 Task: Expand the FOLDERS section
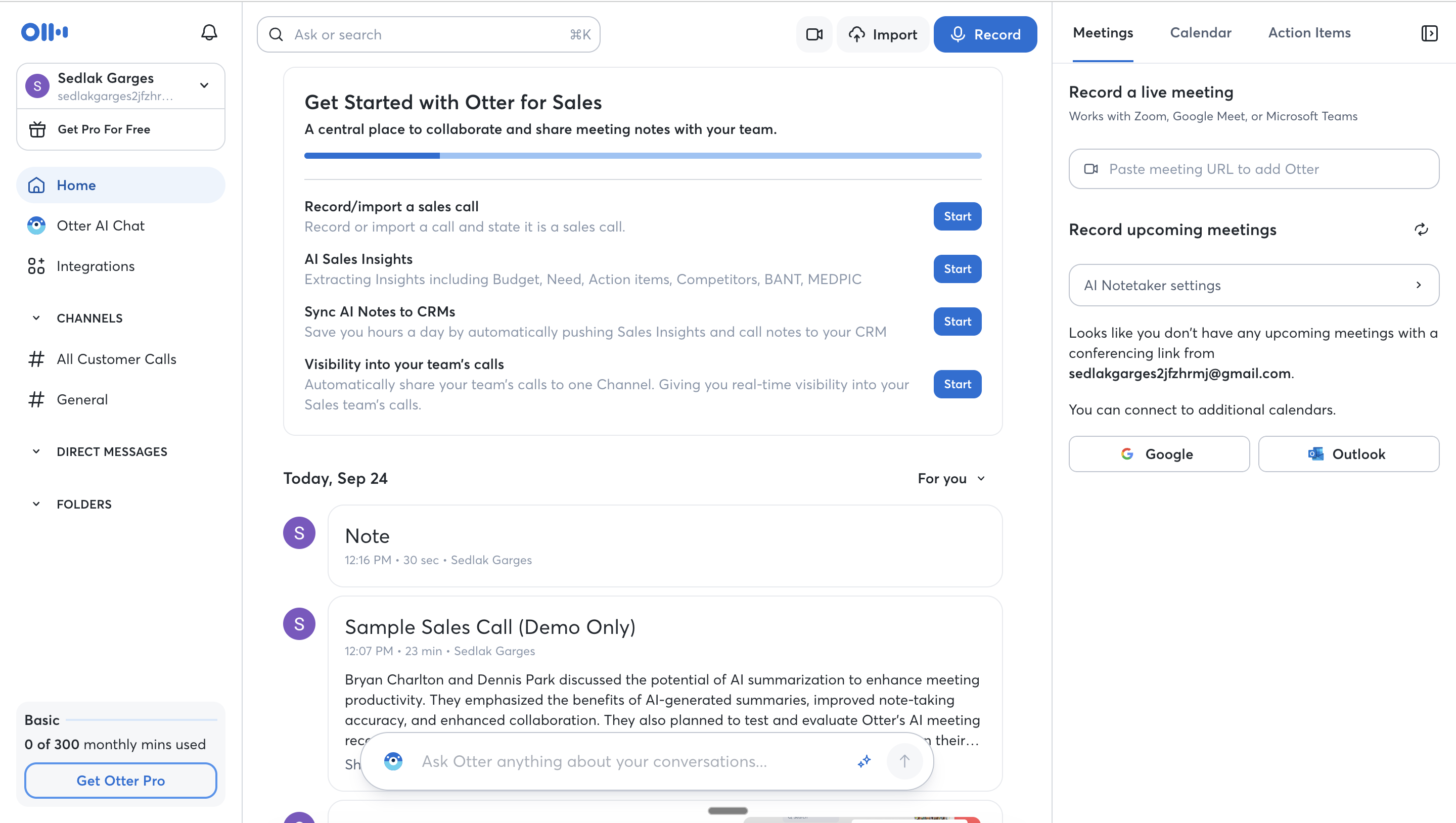click(x=36, y=504)
